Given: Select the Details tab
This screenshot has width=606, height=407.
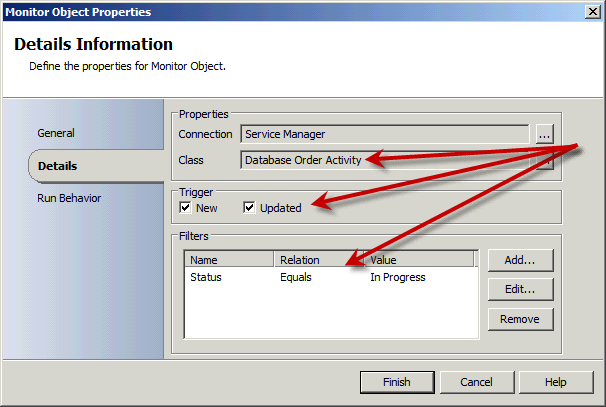Looking at the screenshot, I should pyautogui.click(x=58, y=166).
